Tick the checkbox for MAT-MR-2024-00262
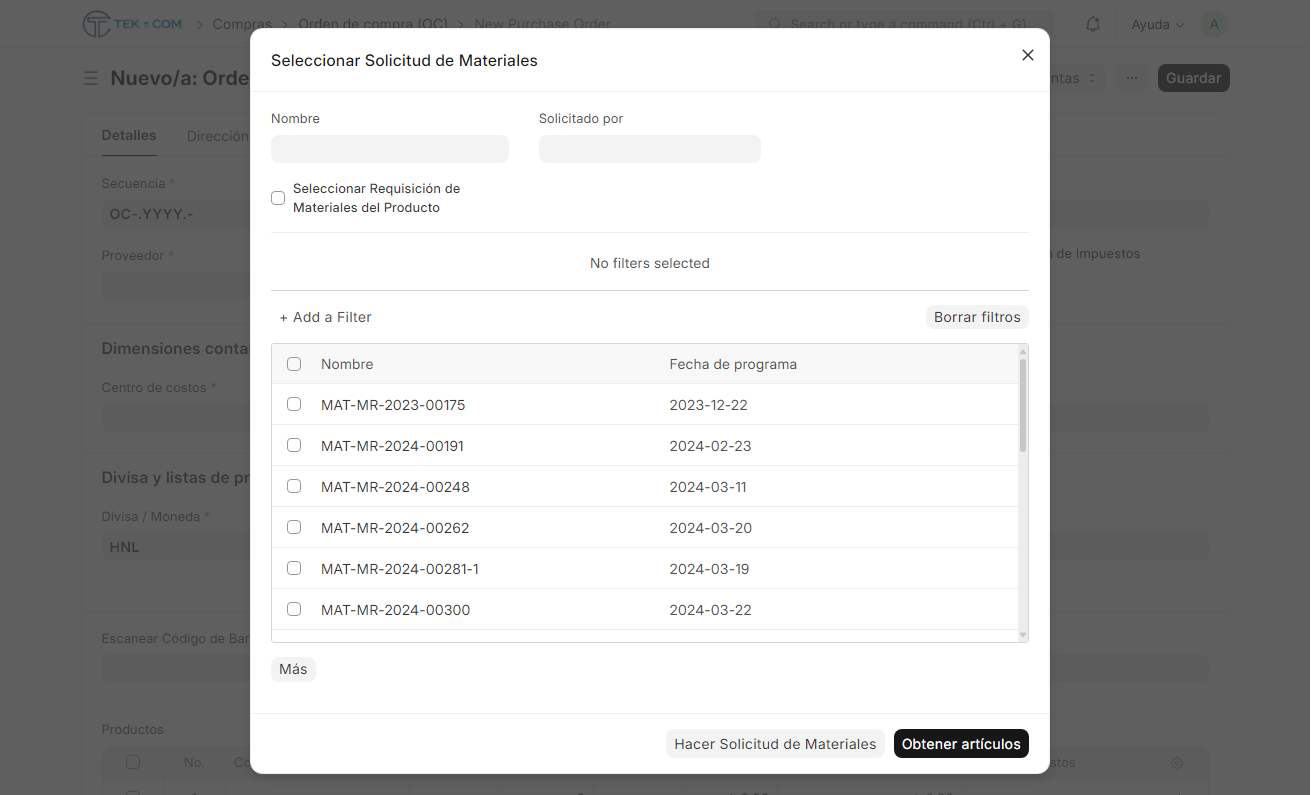The width and height of the screenshot is (1313, 795). click(x=294, y=527)
